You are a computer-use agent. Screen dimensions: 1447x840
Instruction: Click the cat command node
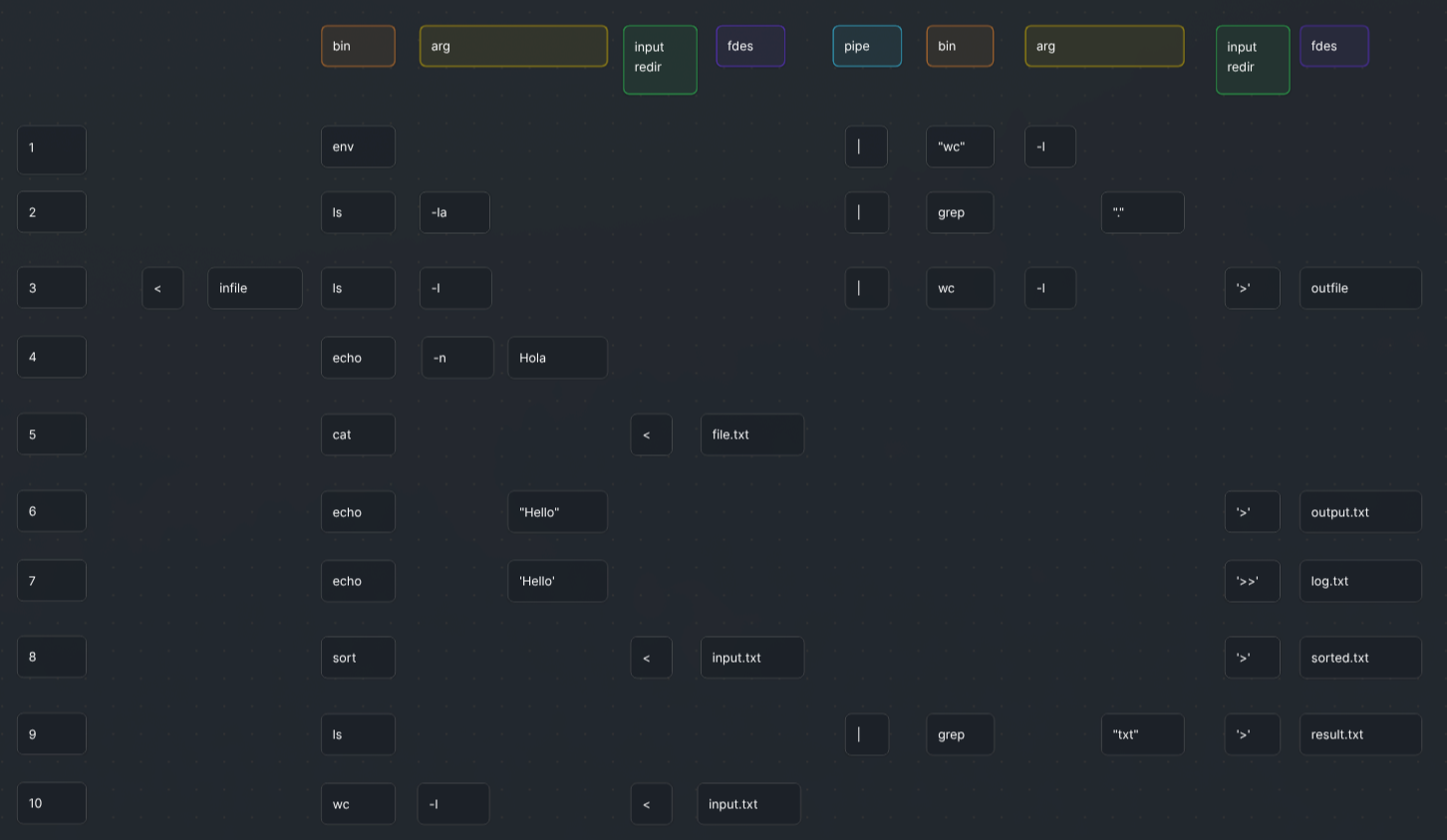click(358, 434)
